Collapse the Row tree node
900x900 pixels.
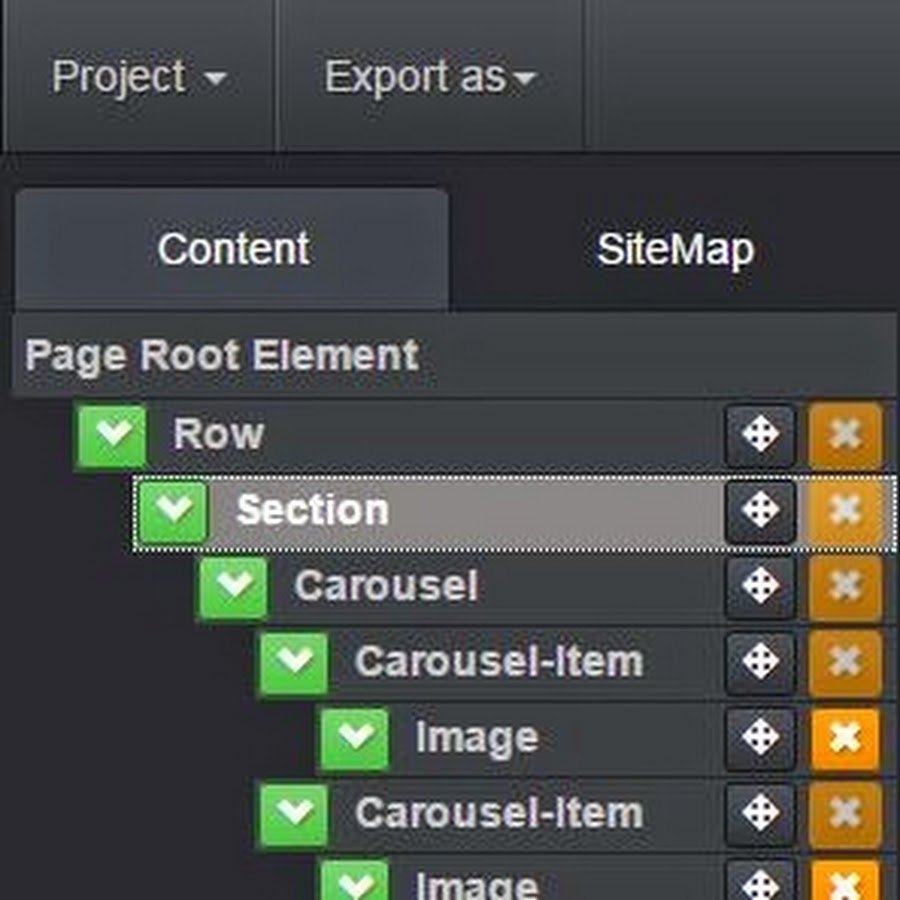(111, 436)
